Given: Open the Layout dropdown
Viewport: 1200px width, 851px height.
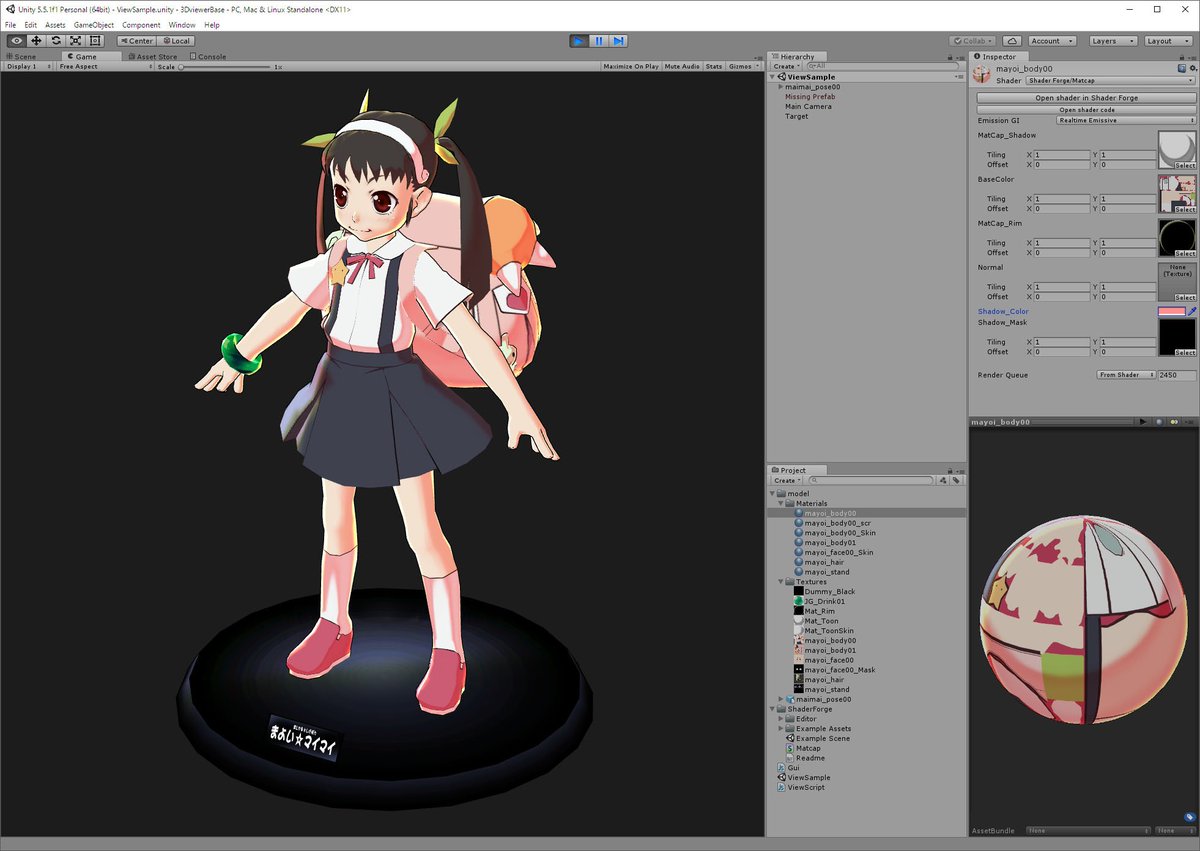Looking at the screenshot, I should coord(1168,41).
